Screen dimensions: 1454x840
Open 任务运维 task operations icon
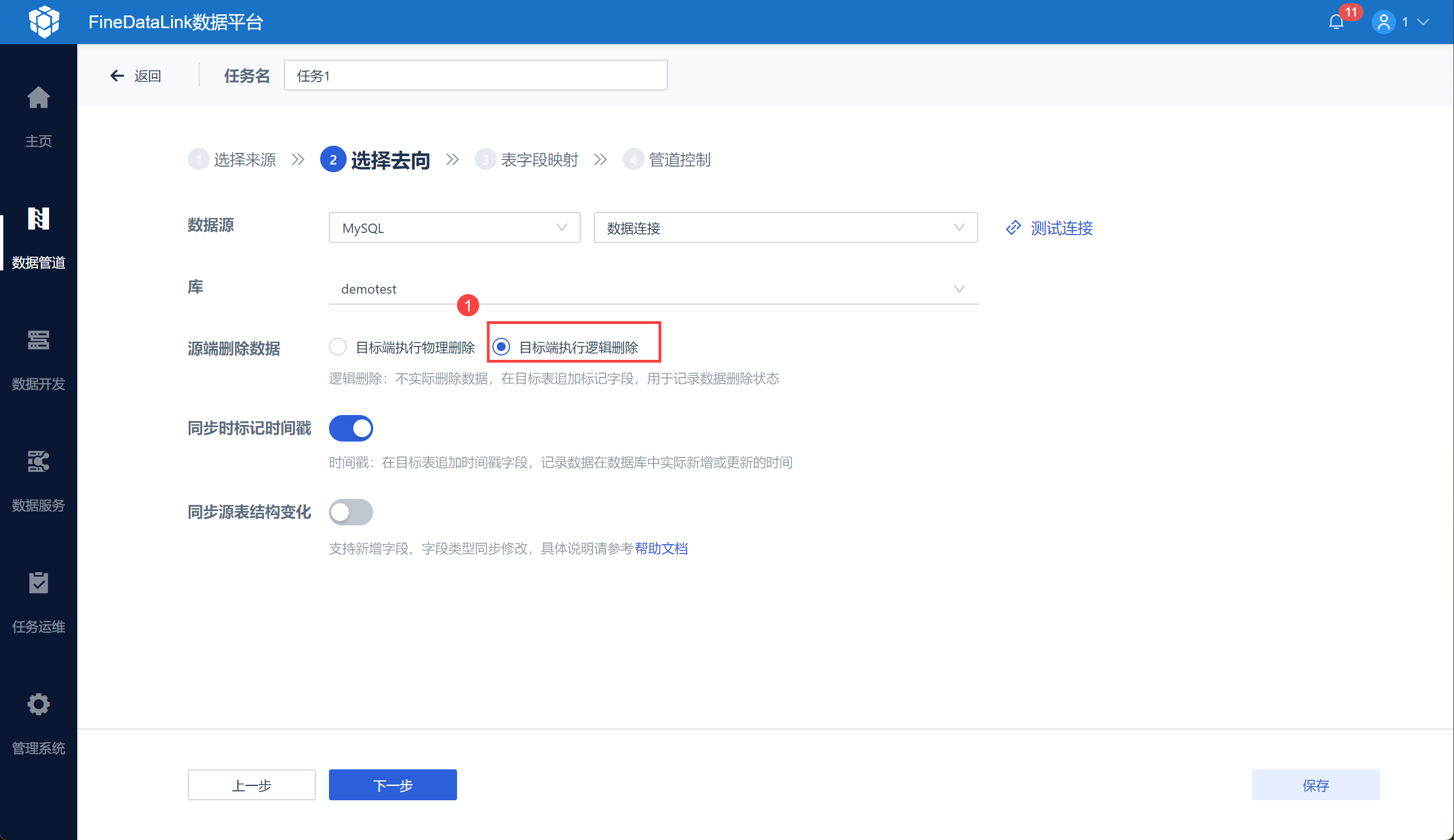pyautogui.click(x=38, y=583)
